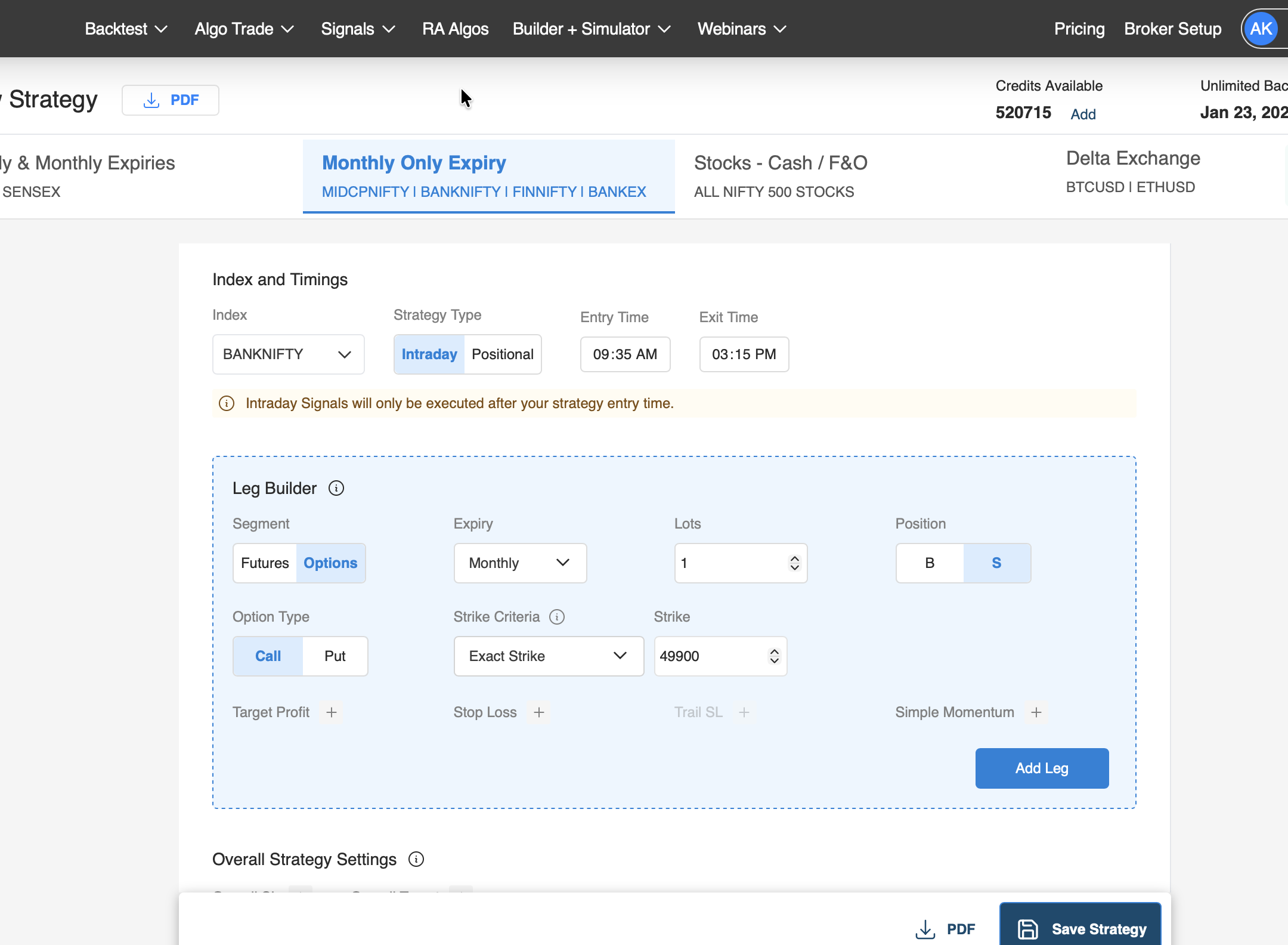Screen dimensions: 1288x945
Task: Click the Leg Builder info icon
Action: 336,489
